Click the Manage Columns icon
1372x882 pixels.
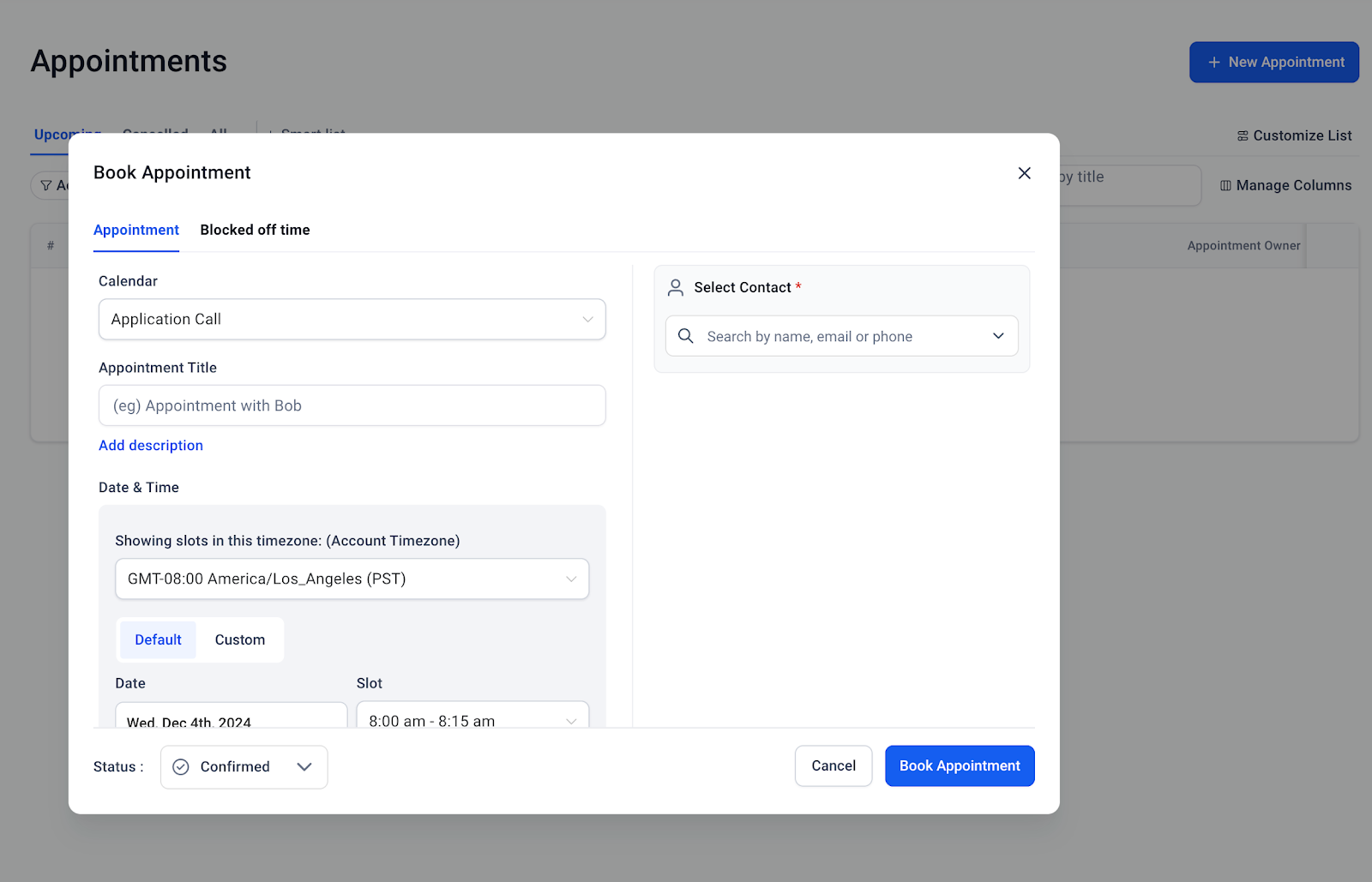pyautogui.click(x=1225, y=186)
